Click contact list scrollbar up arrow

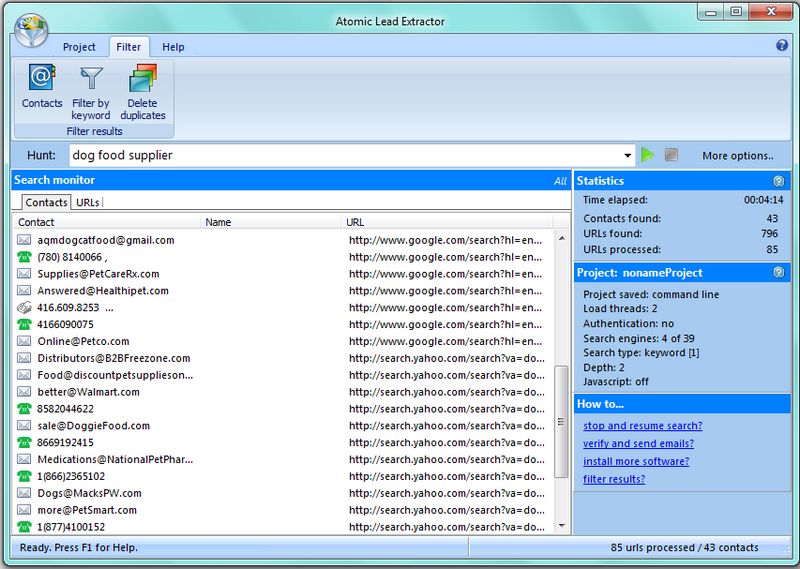(562, 238)
